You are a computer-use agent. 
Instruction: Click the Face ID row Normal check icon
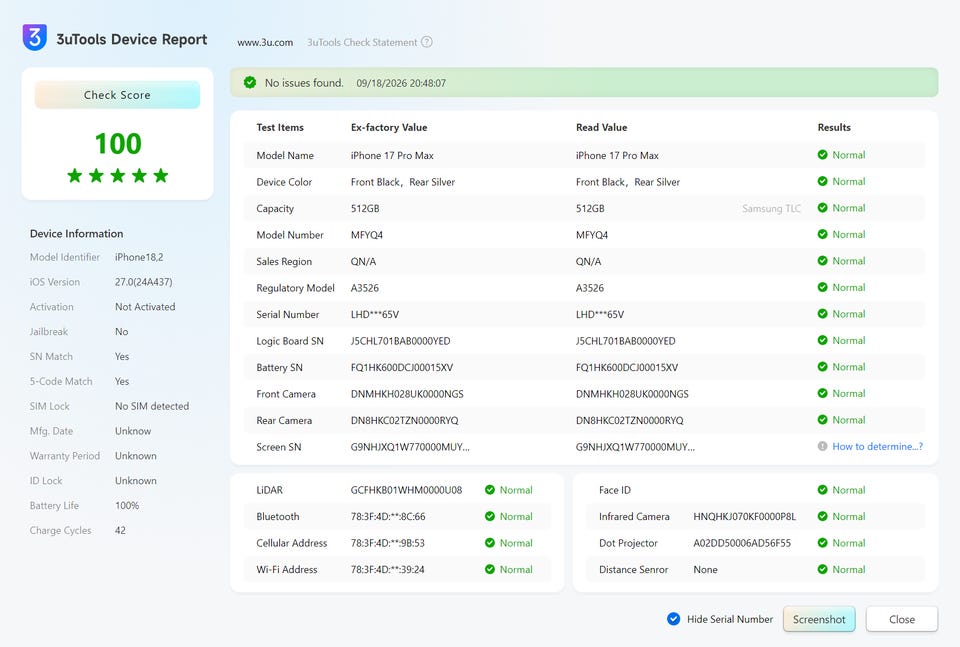pyautogui.click(x=822, y=490)
